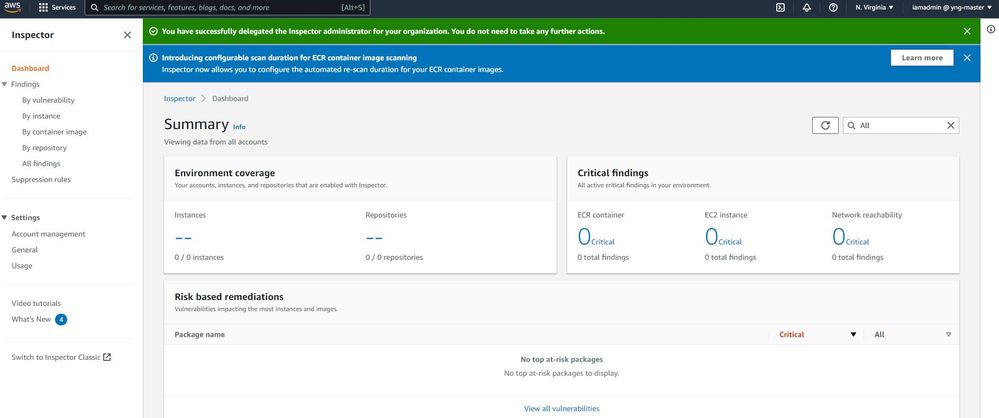Click the Critical findings heading
The width and height of the screenshot is (999, 418).
point(613,173)
